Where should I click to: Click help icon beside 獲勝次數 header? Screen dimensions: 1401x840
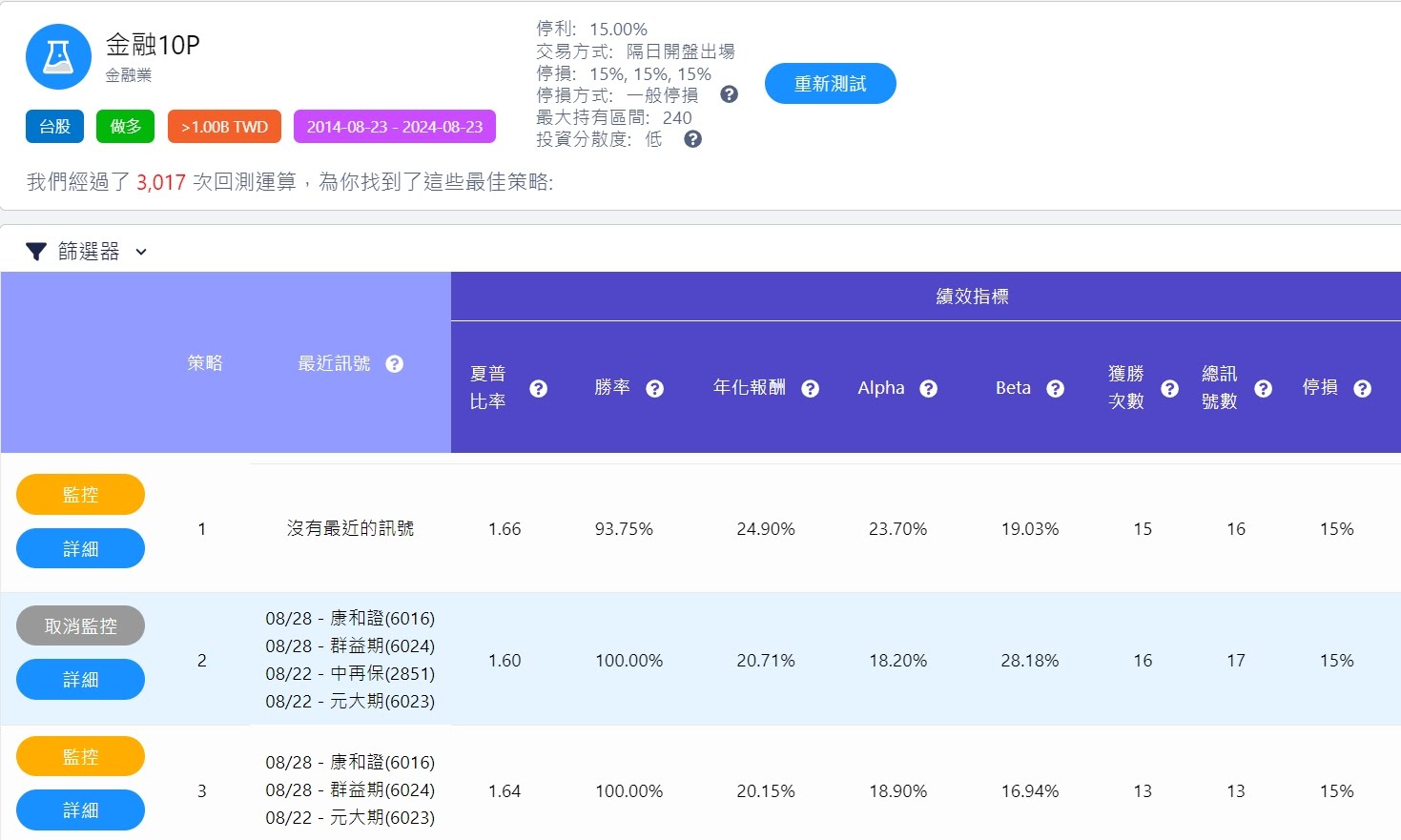tap(1169, 389)
